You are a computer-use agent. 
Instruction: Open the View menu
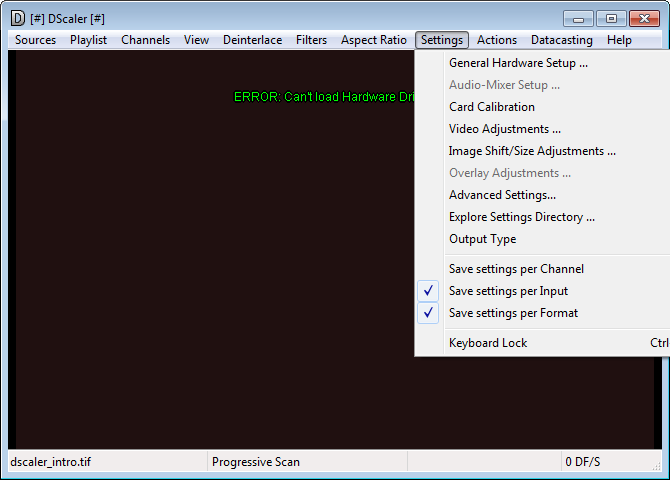point(197,40)
